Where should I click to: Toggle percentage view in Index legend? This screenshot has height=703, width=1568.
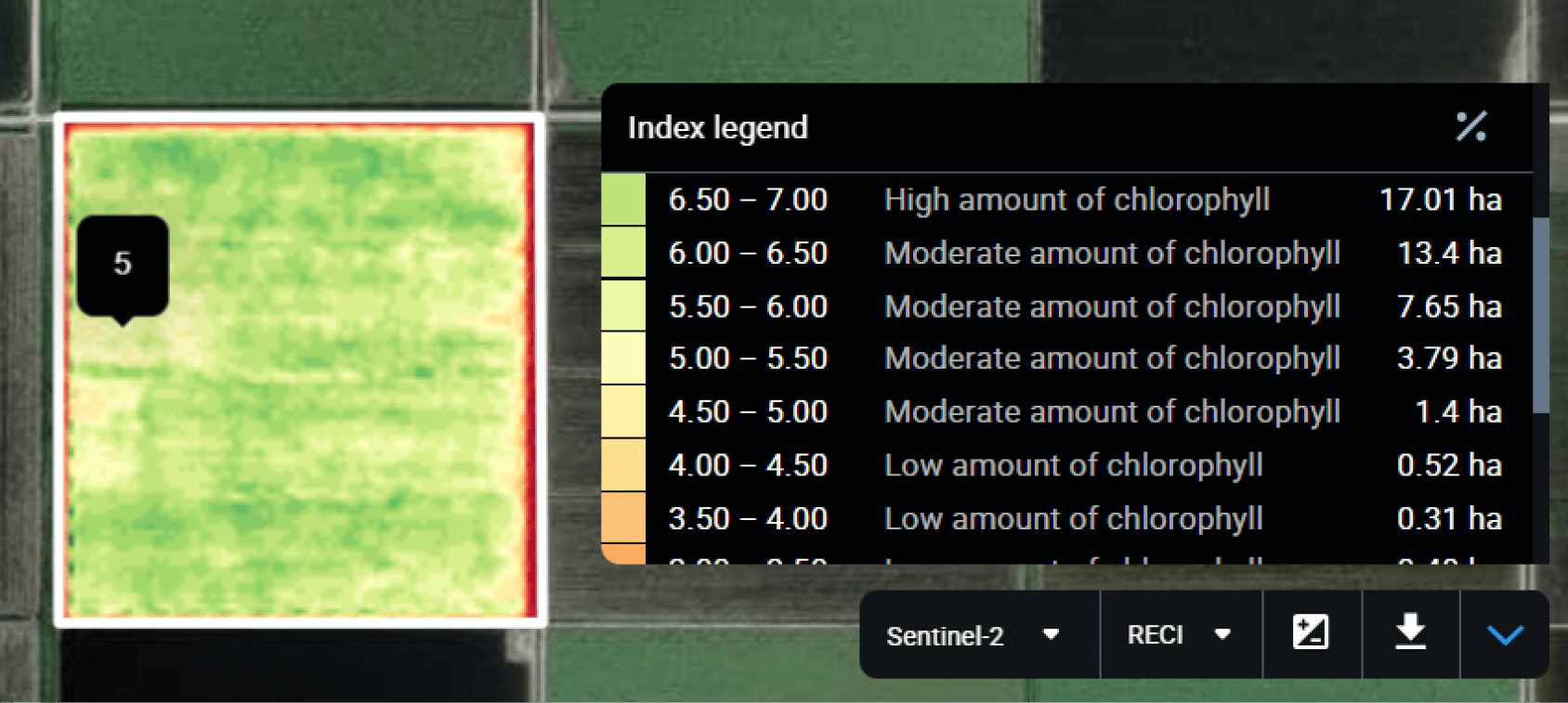coord(1471,126)
